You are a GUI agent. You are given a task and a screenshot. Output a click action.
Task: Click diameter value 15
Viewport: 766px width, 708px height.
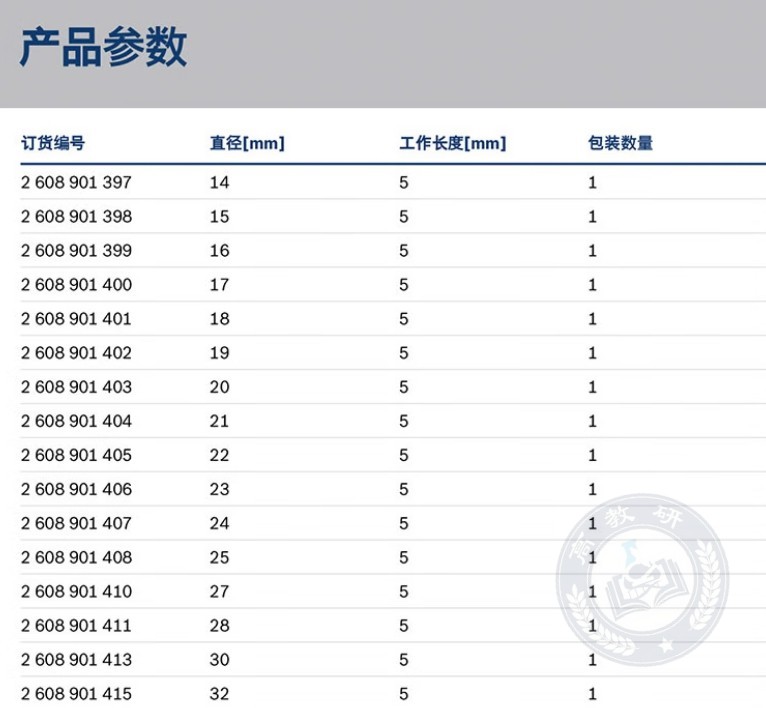[x=219, y=217]
